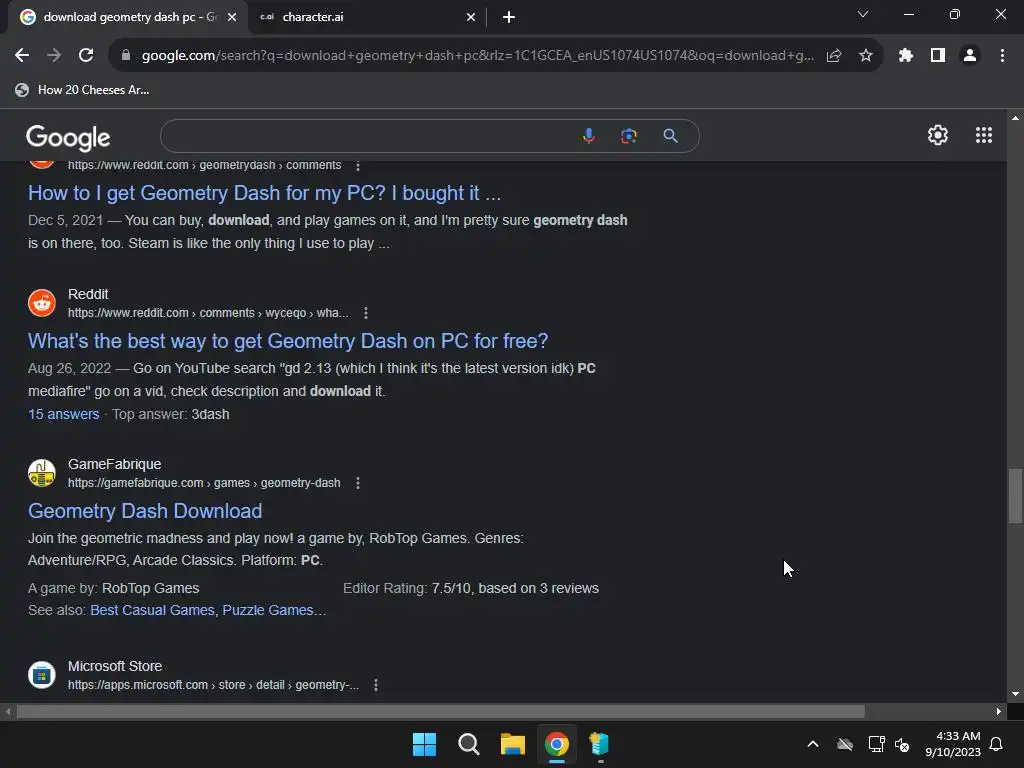Search by image with Google Lens icon
Screen dimensions: 1024x768
tap(629, 136)
